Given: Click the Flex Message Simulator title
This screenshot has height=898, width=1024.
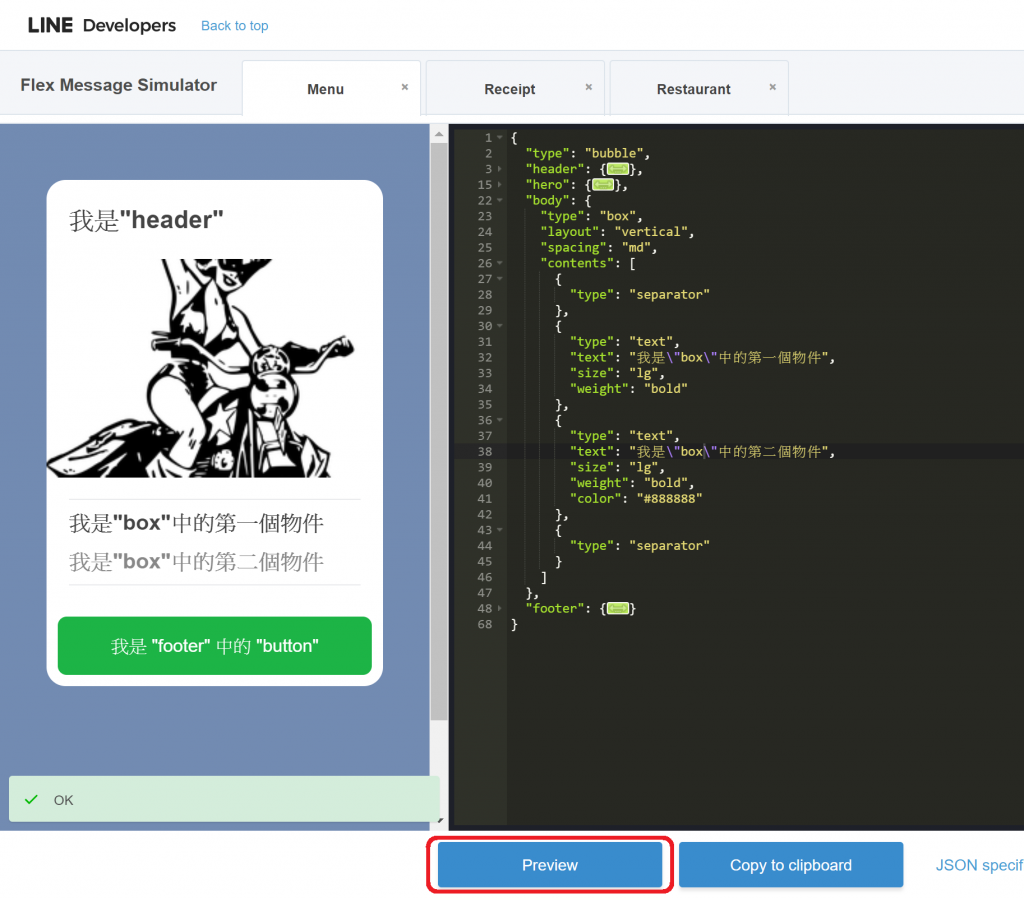Looking at the screenshot, I should (118, 85).
